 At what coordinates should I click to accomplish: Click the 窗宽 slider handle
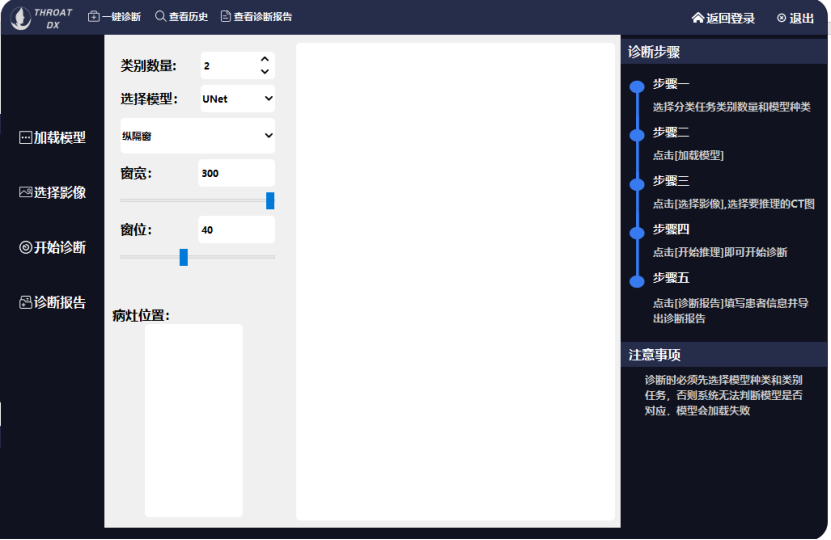coord(270,201)
